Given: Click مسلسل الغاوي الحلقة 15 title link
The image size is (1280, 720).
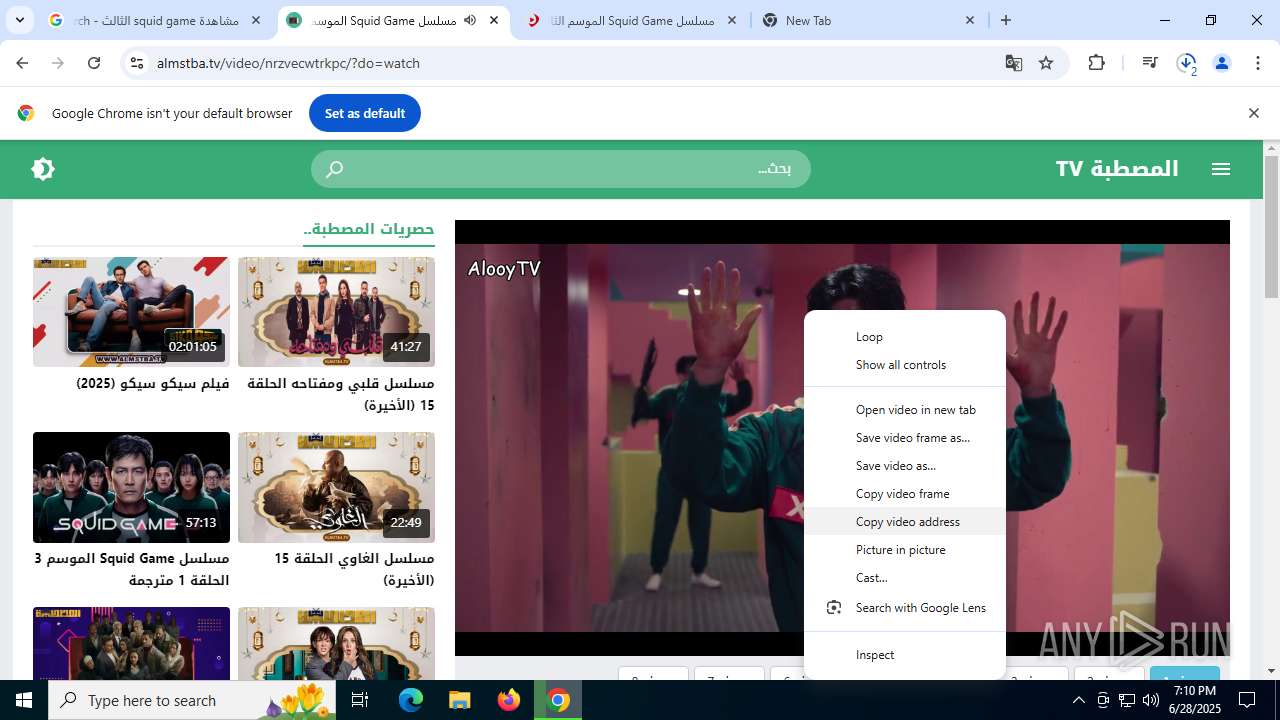Looking at the screenshot, I should click(x=354, y=569).
